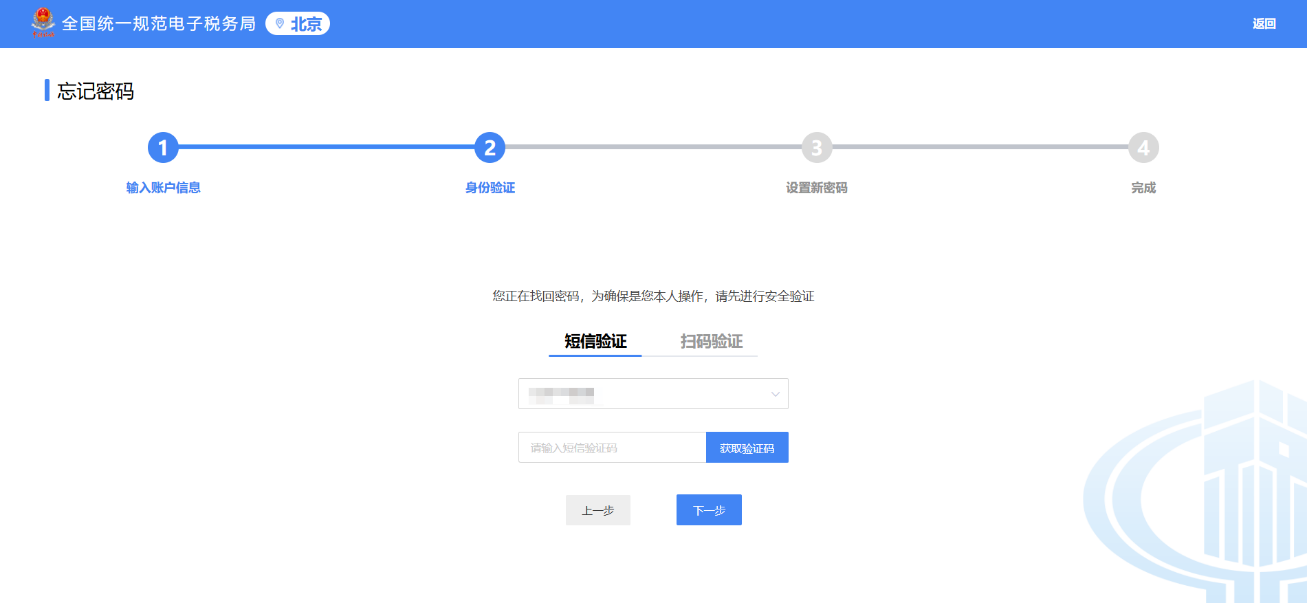This screenshot has height=603, width=1307.
Task: Click the location pin icon beside 北京
Action: click(x=279, y=24)
